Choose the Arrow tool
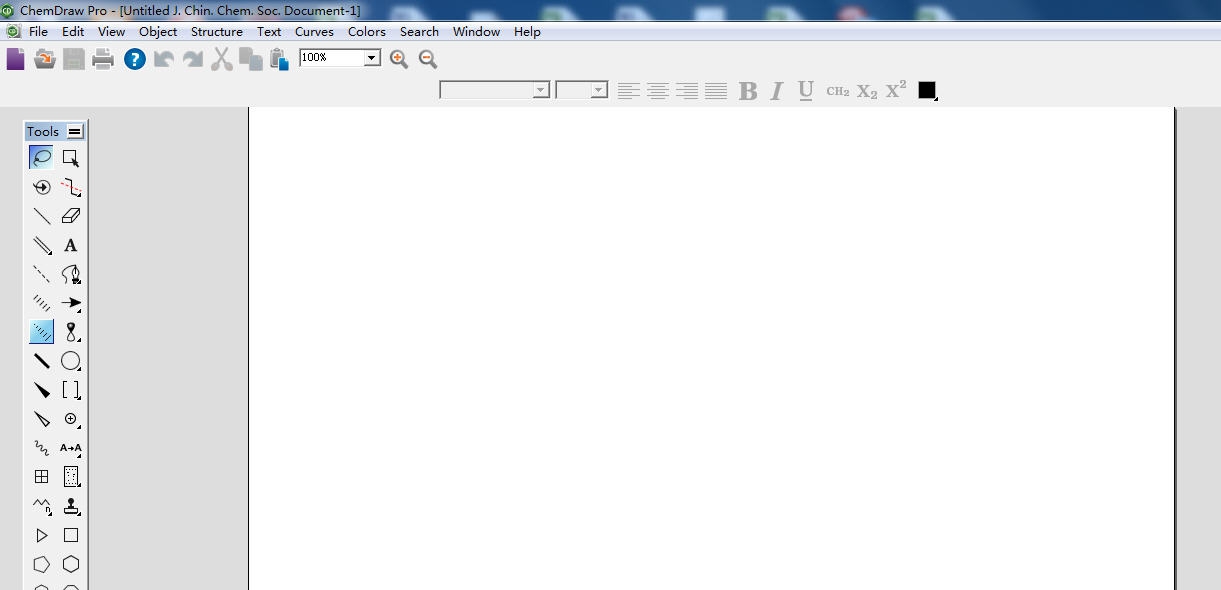Screen dimensions: 1221x590 pyautogui.click(x=71, y=303)
